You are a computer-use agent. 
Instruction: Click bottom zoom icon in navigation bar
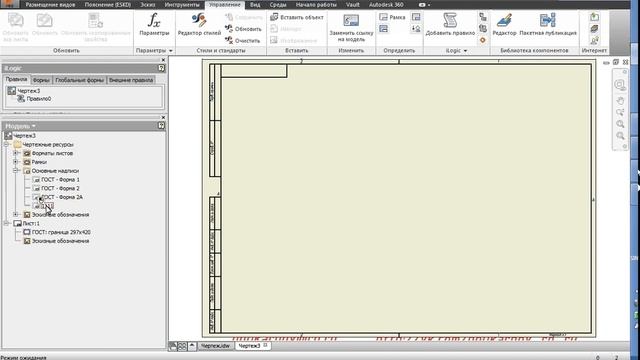pyautogui.click(x=620, y=136)
